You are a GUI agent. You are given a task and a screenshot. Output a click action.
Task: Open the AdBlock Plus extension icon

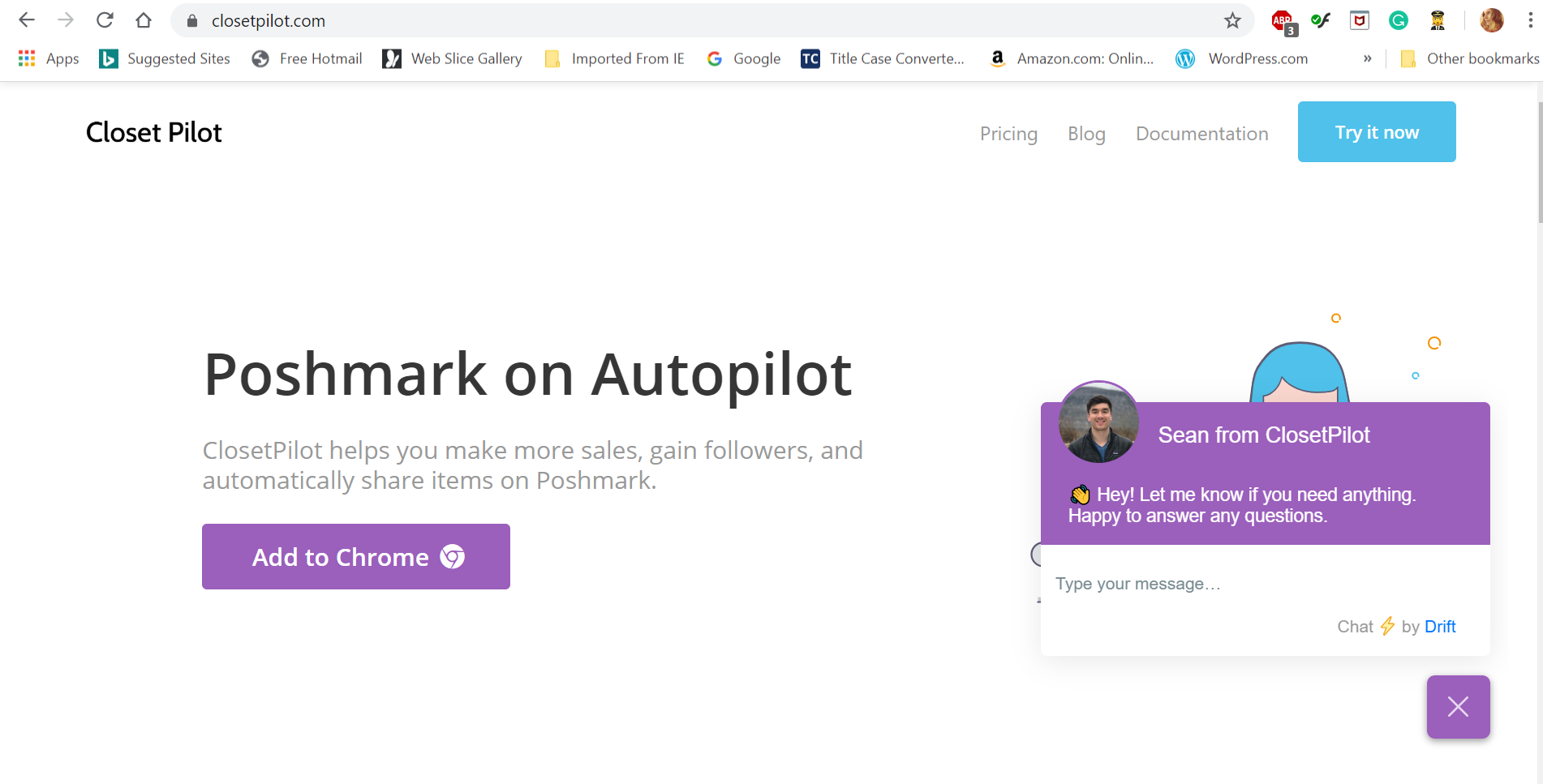(1283, 22)
